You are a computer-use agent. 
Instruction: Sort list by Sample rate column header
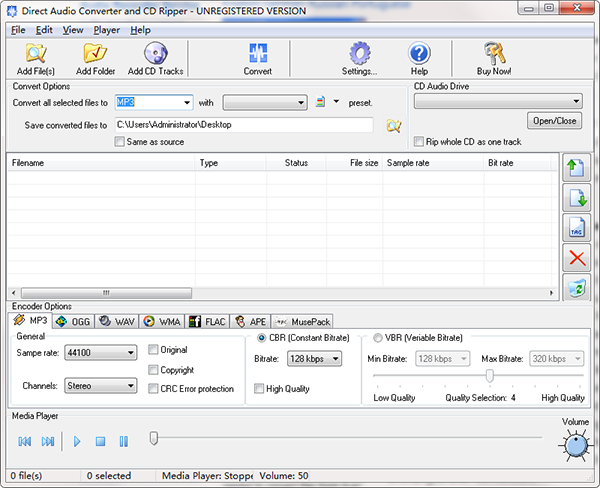[433, 163]
